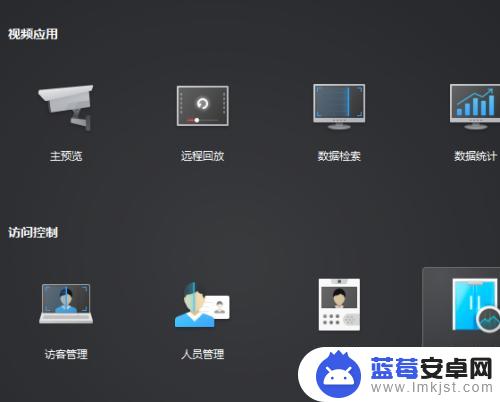Click the blue Android robot watermark logo

coord(338,374)
